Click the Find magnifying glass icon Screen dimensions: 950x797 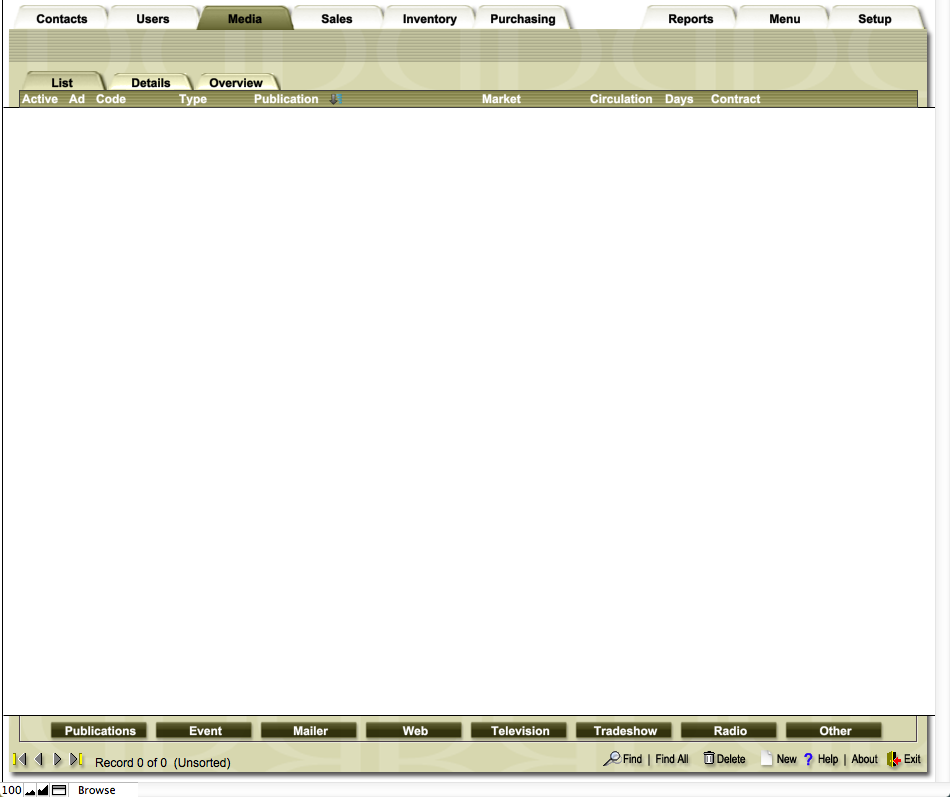click(611, 759)
